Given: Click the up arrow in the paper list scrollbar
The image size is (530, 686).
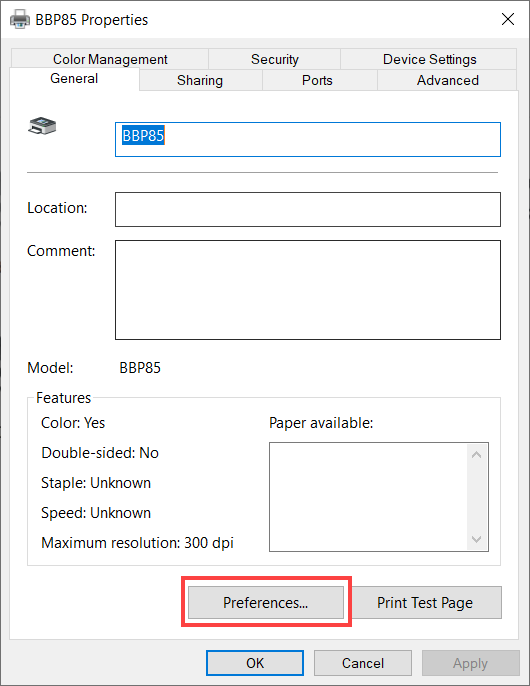Looking at the screenshot, I should pyautogui.click(x=477, y=455).
